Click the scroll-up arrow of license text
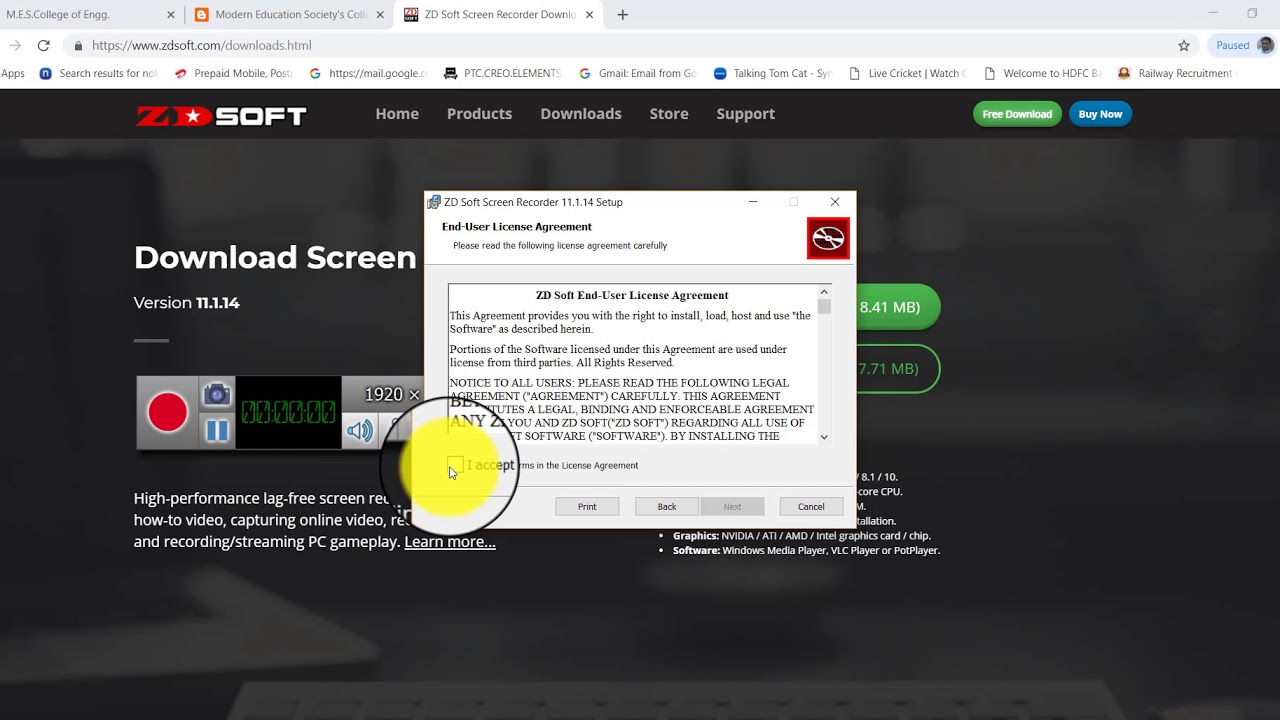 (x=824, y=292)
